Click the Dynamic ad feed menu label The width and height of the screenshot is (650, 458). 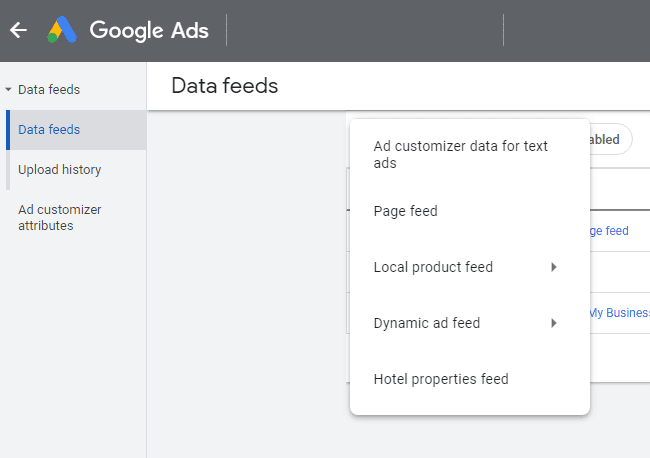click(x=427, y=323)
